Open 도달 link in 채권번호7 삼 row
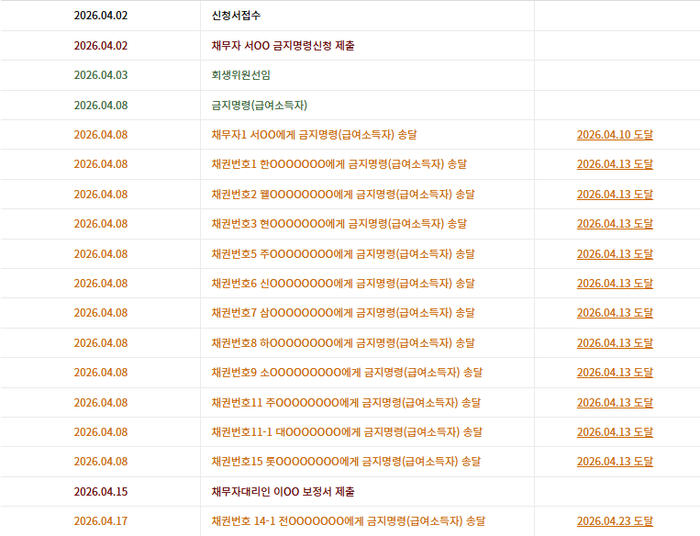This screenshot has width=700, height=536. click(615, 313)
